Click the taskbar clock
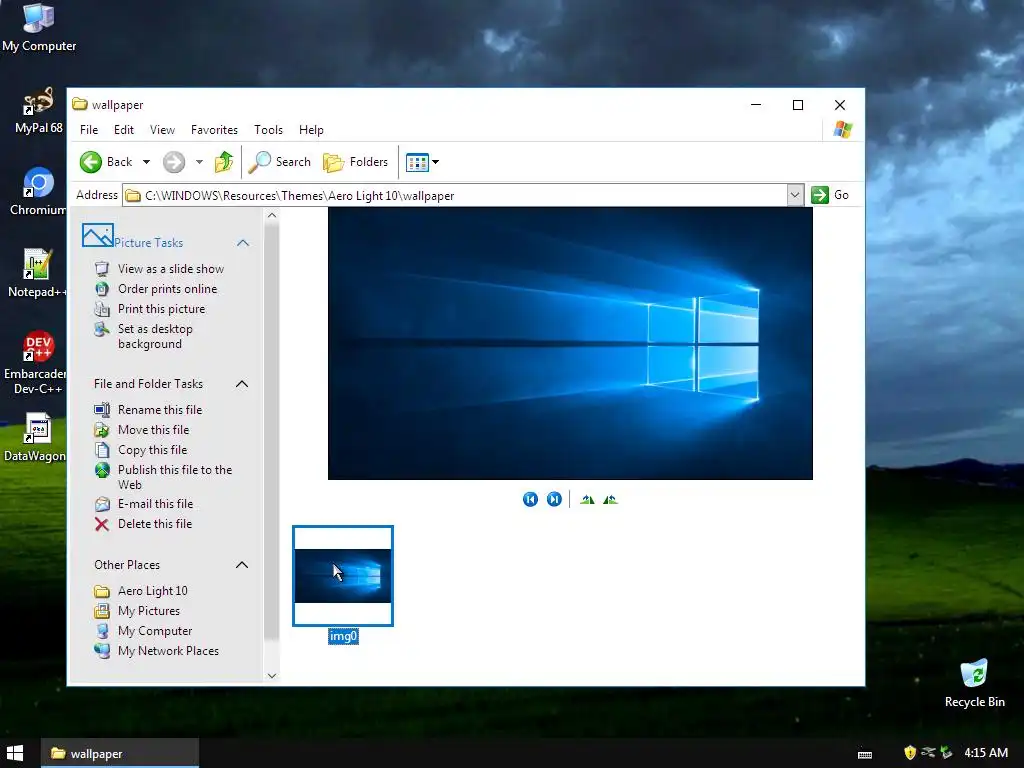The image size is (1024, 768). click(986, 753)
